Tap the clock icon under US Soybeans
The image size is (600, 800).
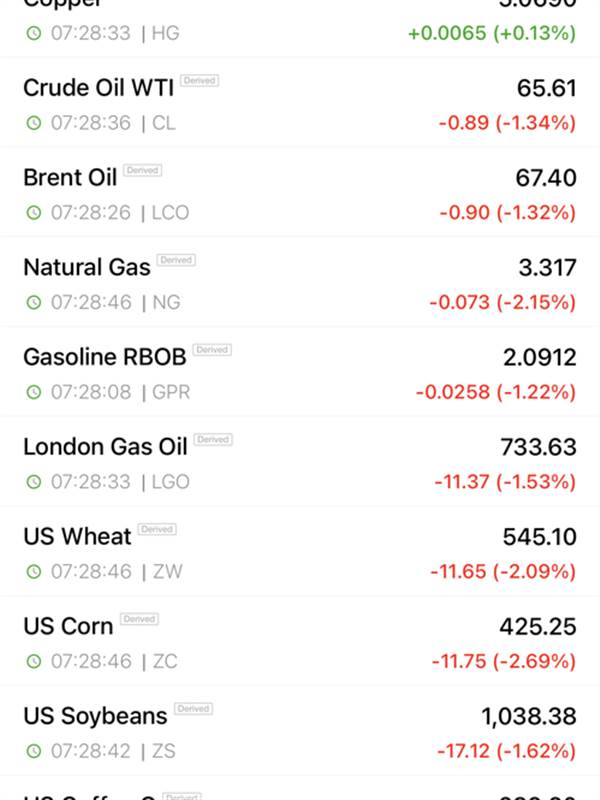(x=34, y=752)
